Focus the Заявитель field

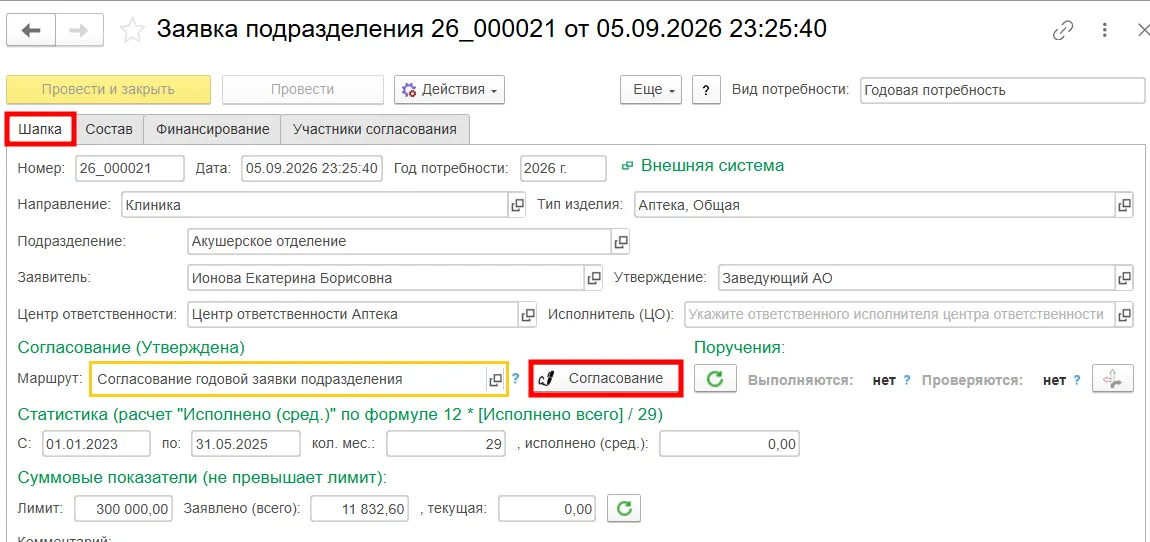[386, 279]
